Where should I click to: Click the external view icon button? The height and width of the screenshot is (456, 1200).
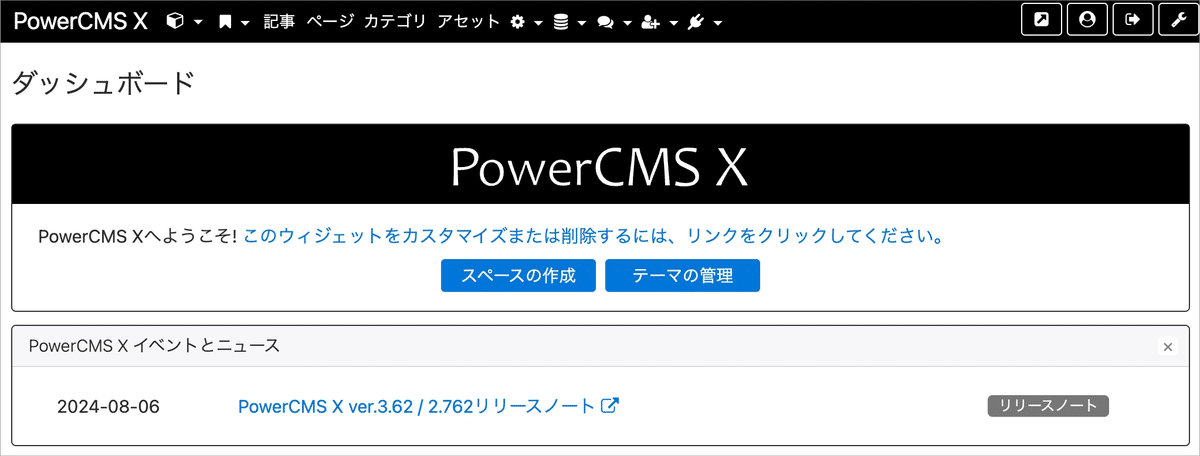click(1042, 20)
